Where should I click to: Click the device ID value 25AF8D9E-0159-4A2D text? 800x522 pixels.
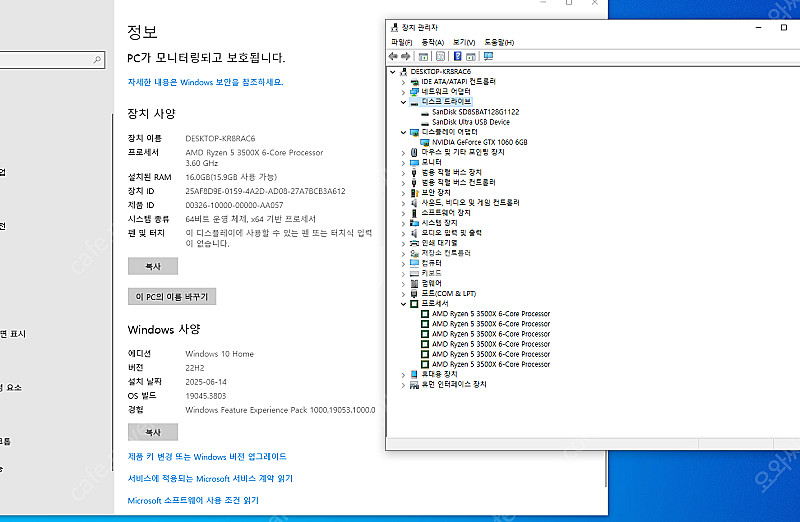265,191
